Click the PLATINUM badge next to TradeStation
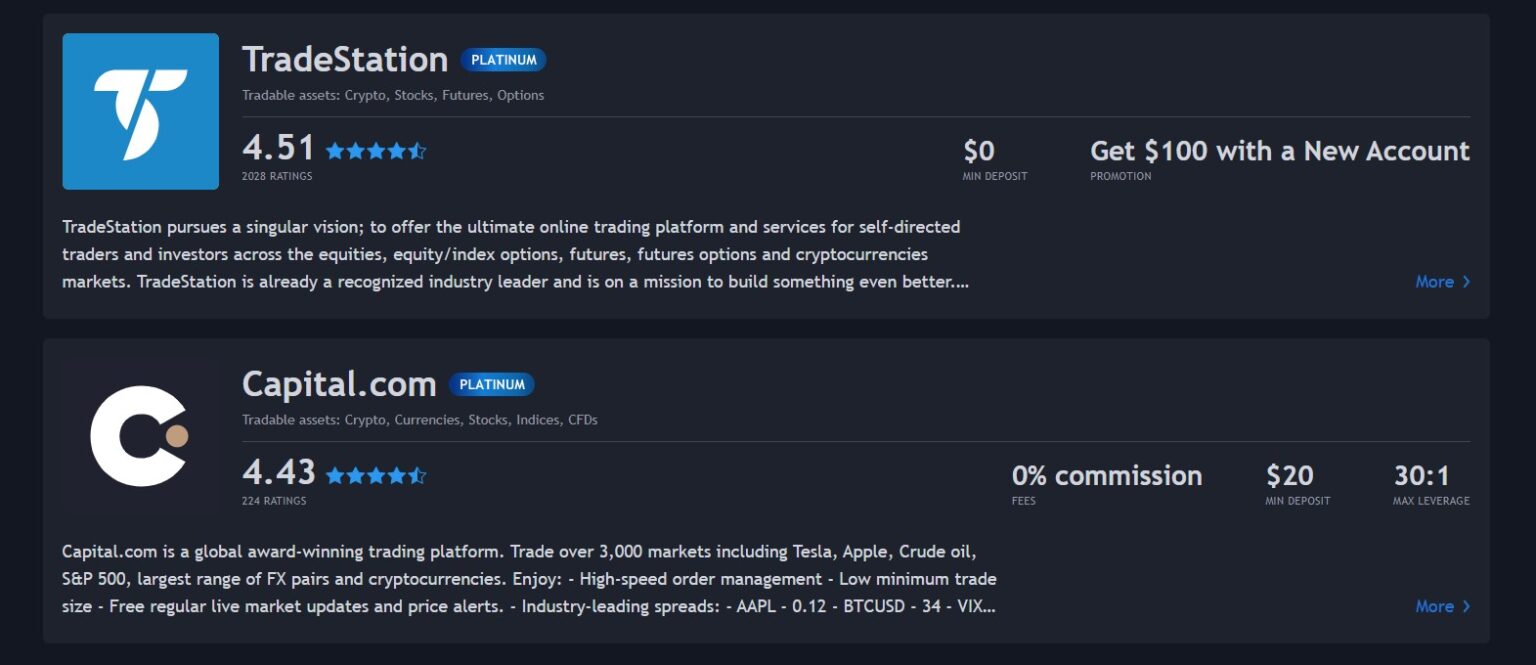The image size is (1536, 665). pyautogui.click(x=503, y=60)
